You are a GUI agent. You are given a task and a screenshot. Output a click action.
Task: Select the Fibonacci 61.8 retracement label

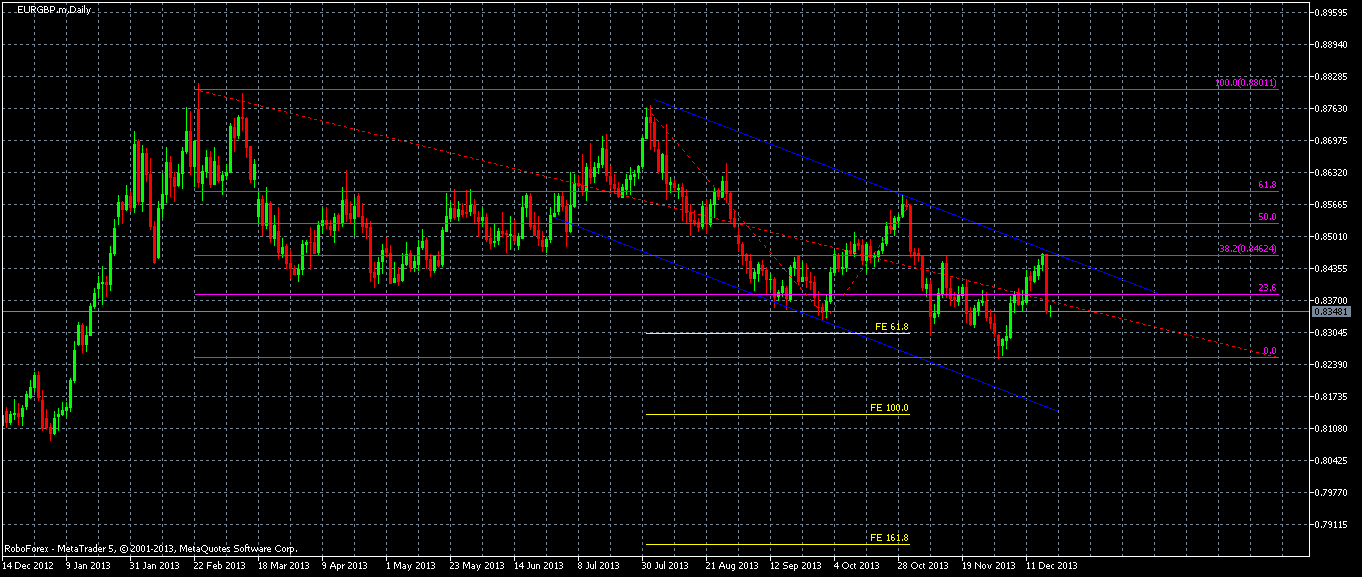pyautogui.click(x=1267, y=185)
